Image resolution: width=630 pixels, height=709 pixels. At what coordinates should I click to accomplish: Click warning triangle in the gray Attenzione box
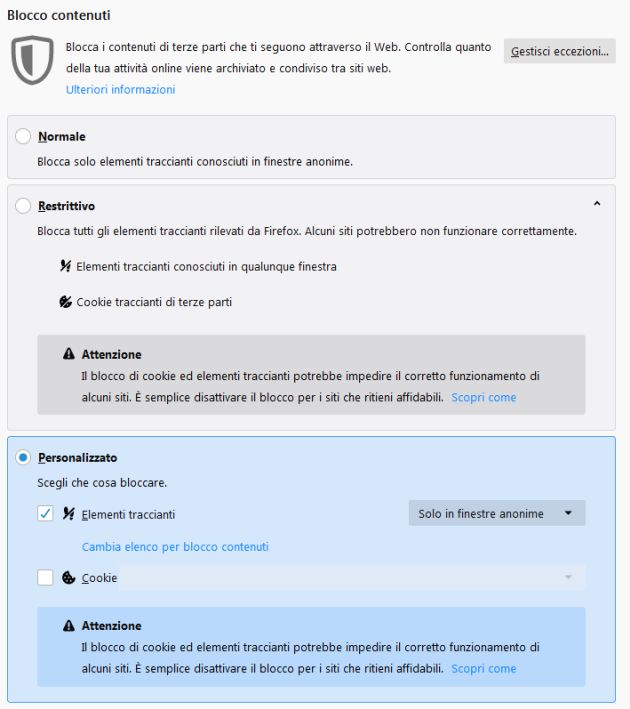pos(68,354)
